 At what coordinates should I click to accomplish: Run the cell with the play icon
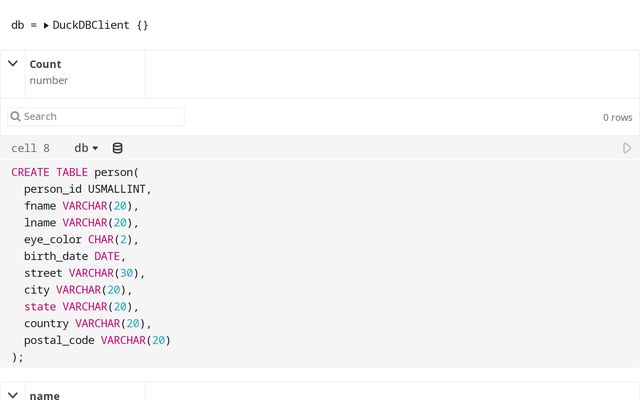point(627,148)
